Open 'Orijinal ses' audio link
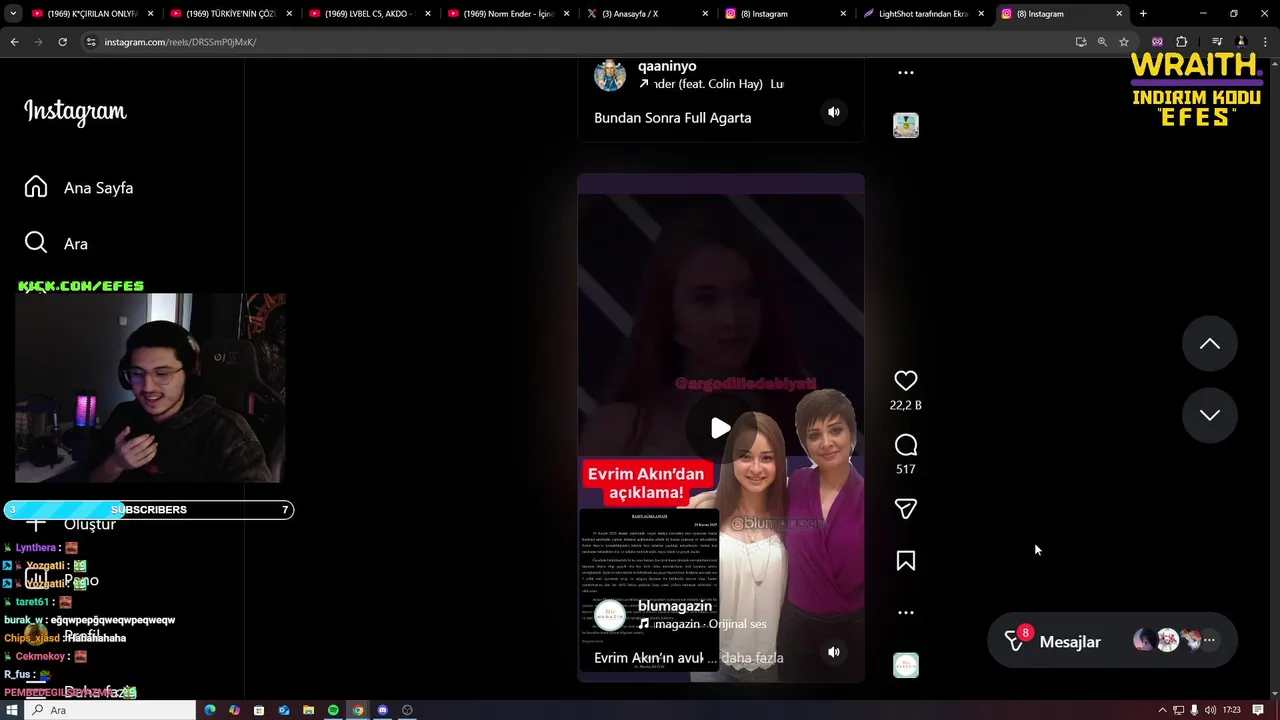Screen dimensions: 1280x720 click(x=737, y=624)
